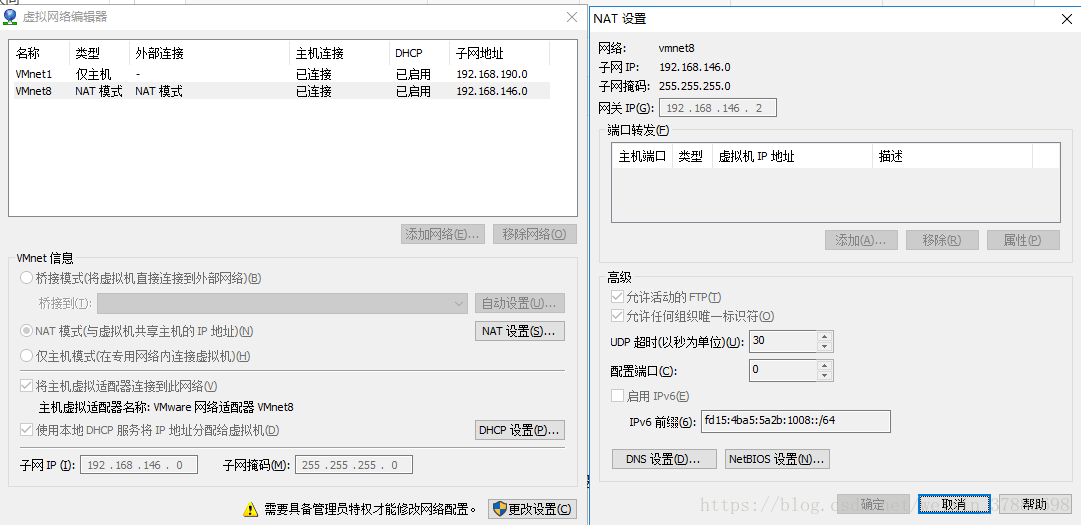Click the IPv6 prefix field

[796, 421]
